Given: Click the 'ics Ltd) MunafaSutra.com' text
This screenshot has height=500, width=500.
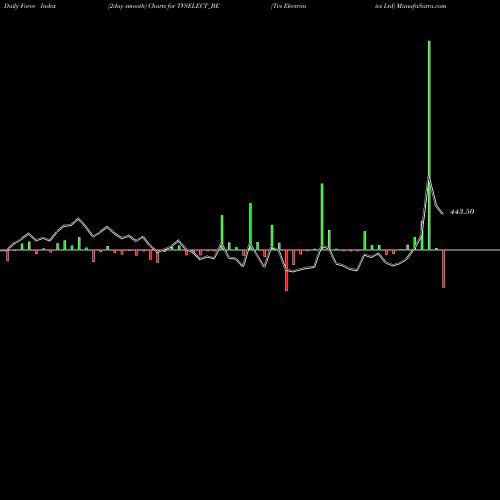Looking at the screenshot, I should pos(410,6).
